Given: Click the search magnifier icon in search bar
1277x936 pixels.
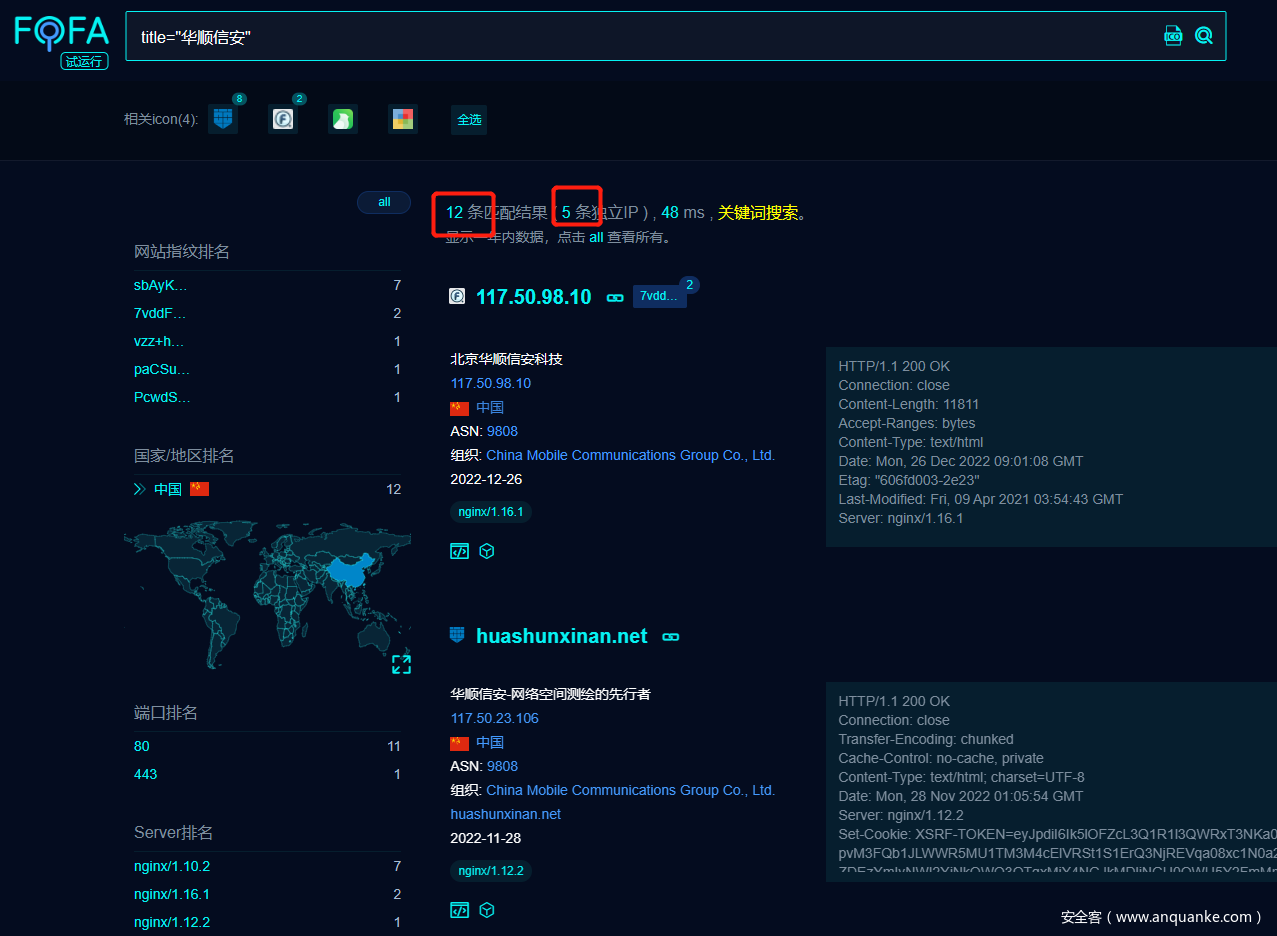Looking at the screenshot, I should tap(1204, 36).
